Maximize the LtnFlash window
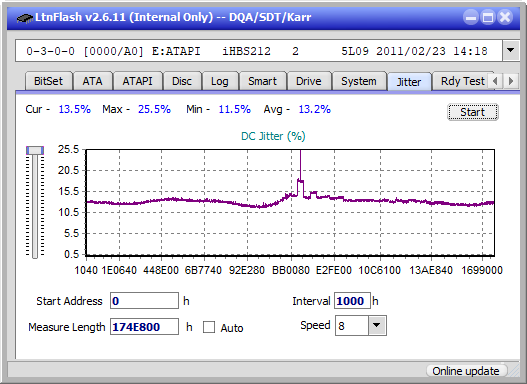 (x=488, y=17)
